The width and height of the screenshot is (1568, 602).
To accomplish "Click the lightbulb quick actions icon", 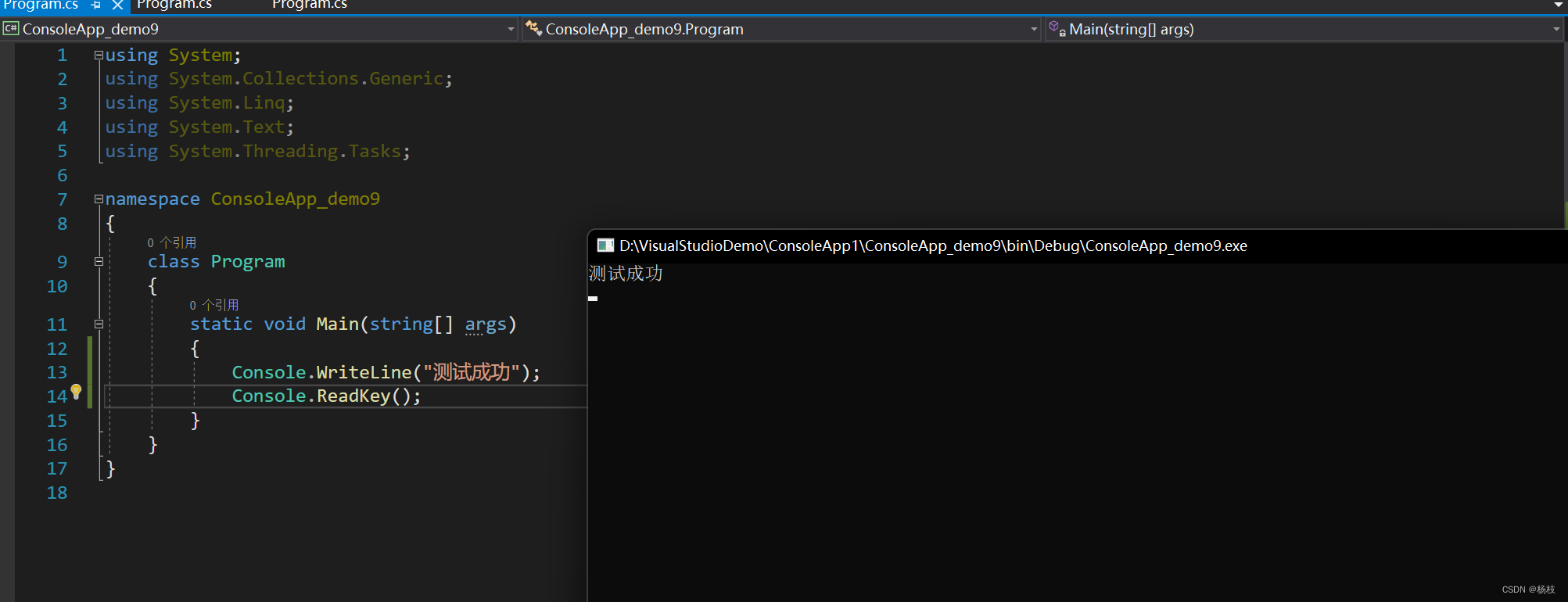I will 76,392.
